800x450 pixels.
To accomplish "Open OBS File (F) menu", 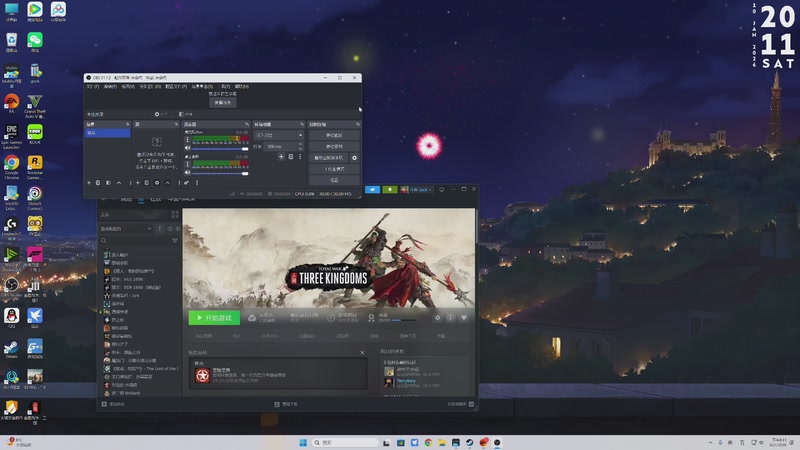I will [x=92, y=87].
